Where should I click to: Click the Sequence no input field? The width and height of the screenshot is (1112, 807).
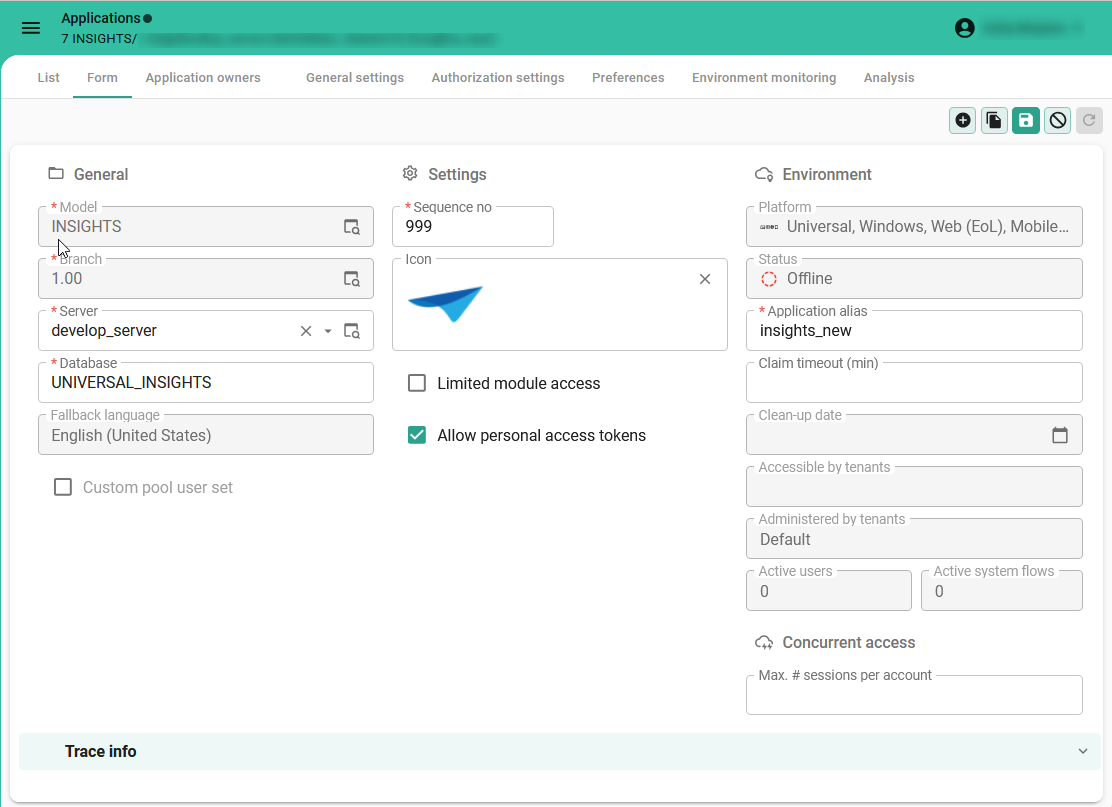pyautogui.click(x=472, y=226)
